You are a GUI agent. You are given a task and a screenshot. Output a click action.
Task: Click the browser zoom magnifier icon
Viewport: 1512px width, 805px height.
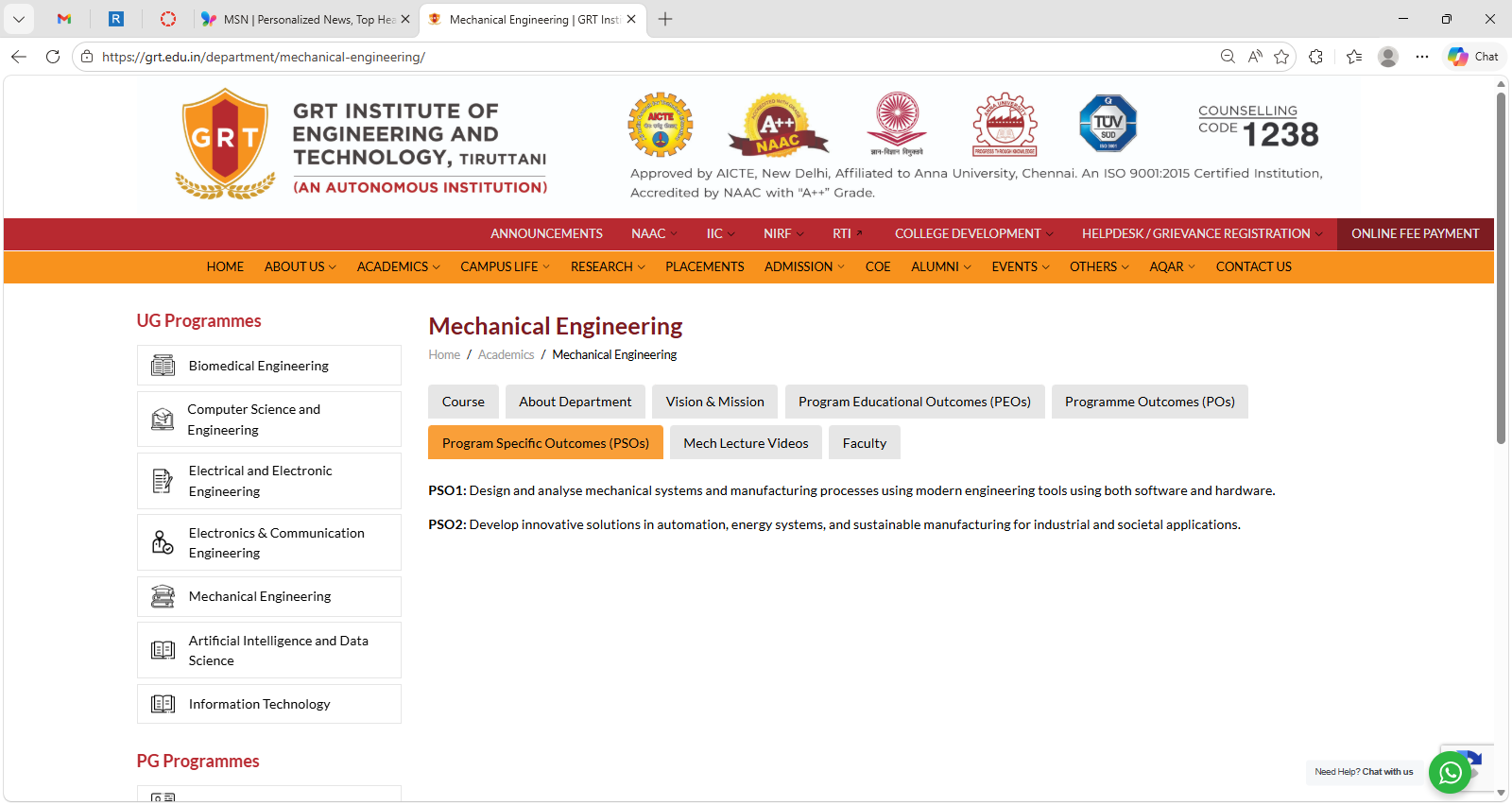(x=1228, y=57)
